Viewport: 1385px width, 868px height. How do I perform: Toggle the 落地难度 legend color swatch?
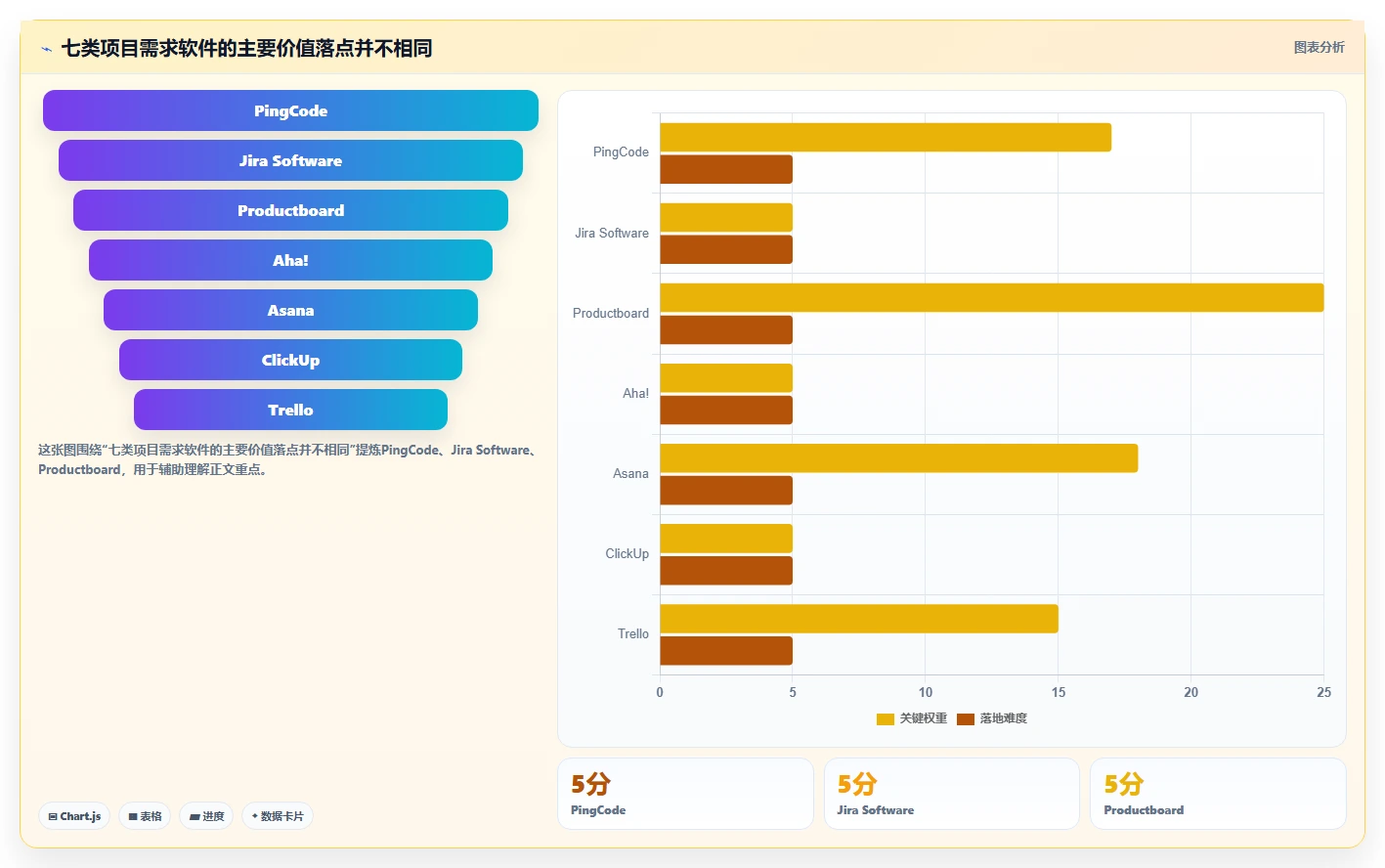(x=966, y=719)
